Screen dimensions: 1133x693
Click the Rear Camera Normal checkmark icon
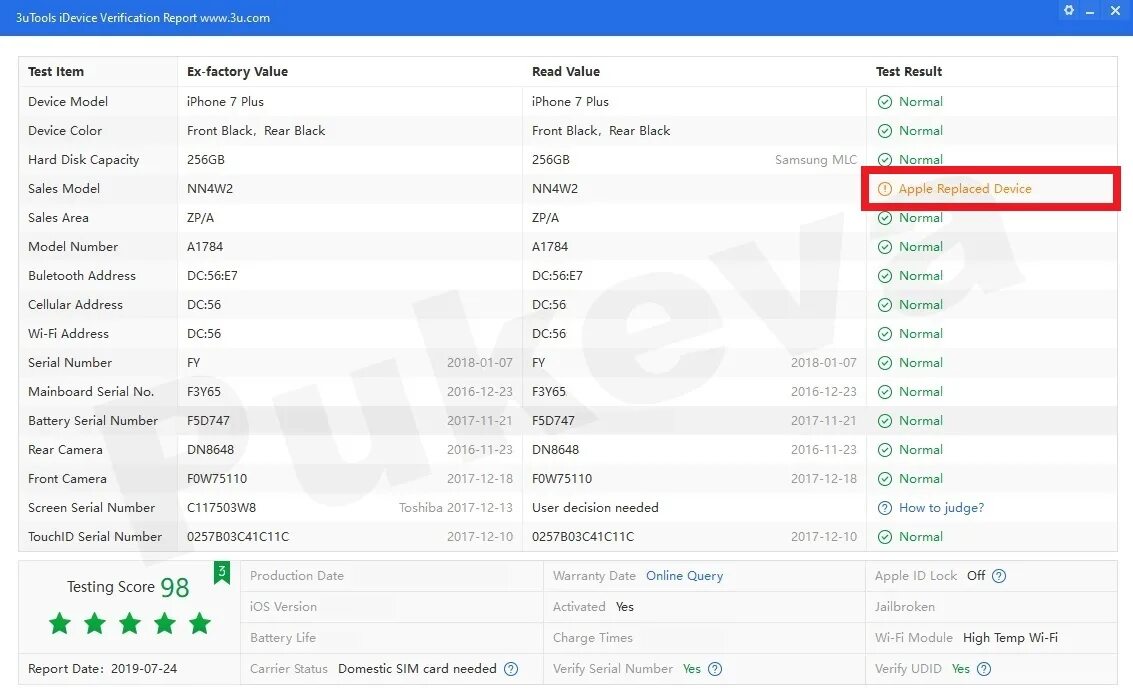[884, 450]
